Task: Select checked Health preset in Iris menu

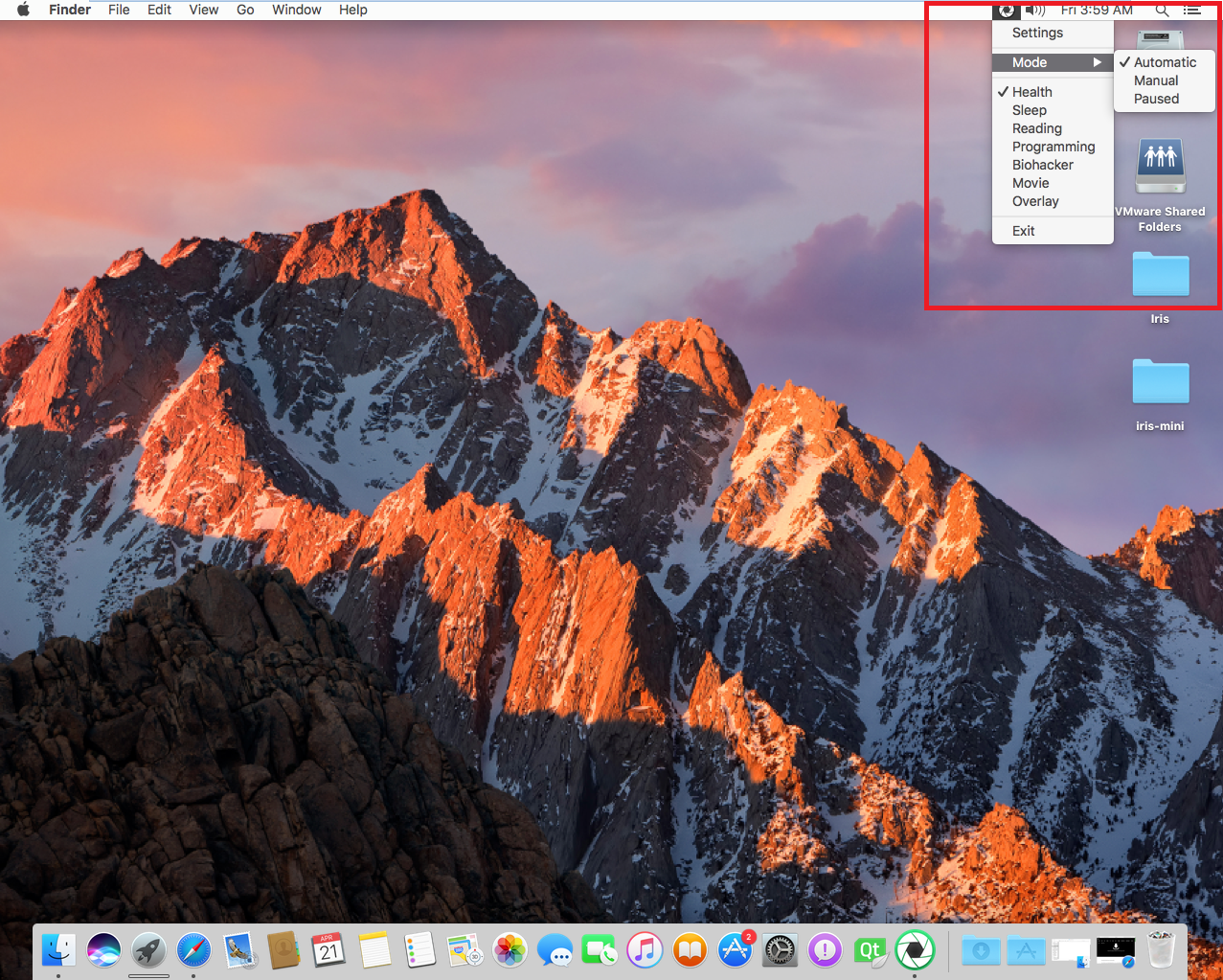Action: tap(1053, 92)
